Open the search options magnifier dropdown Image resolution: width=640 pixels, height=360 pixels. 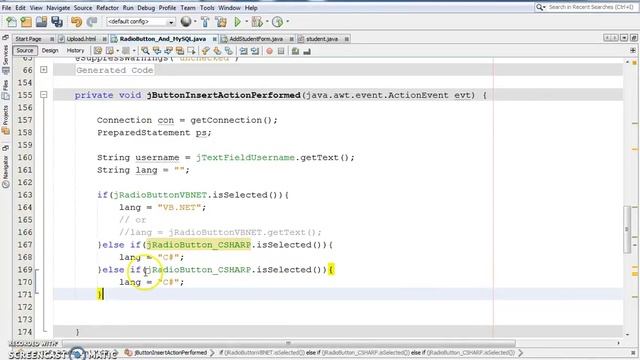541,7
